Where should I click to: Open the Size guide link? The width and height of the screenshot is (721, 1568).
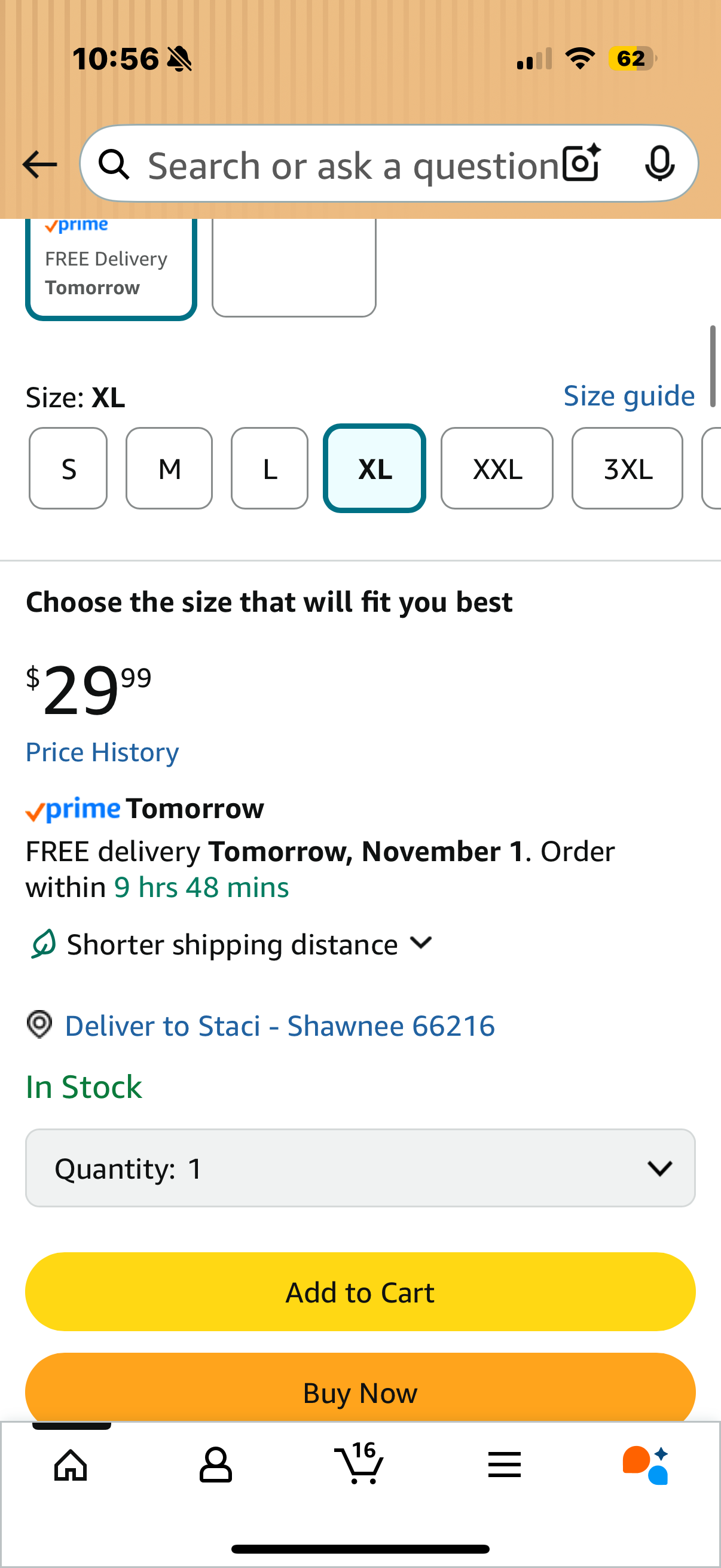click(x=628, y=396)
